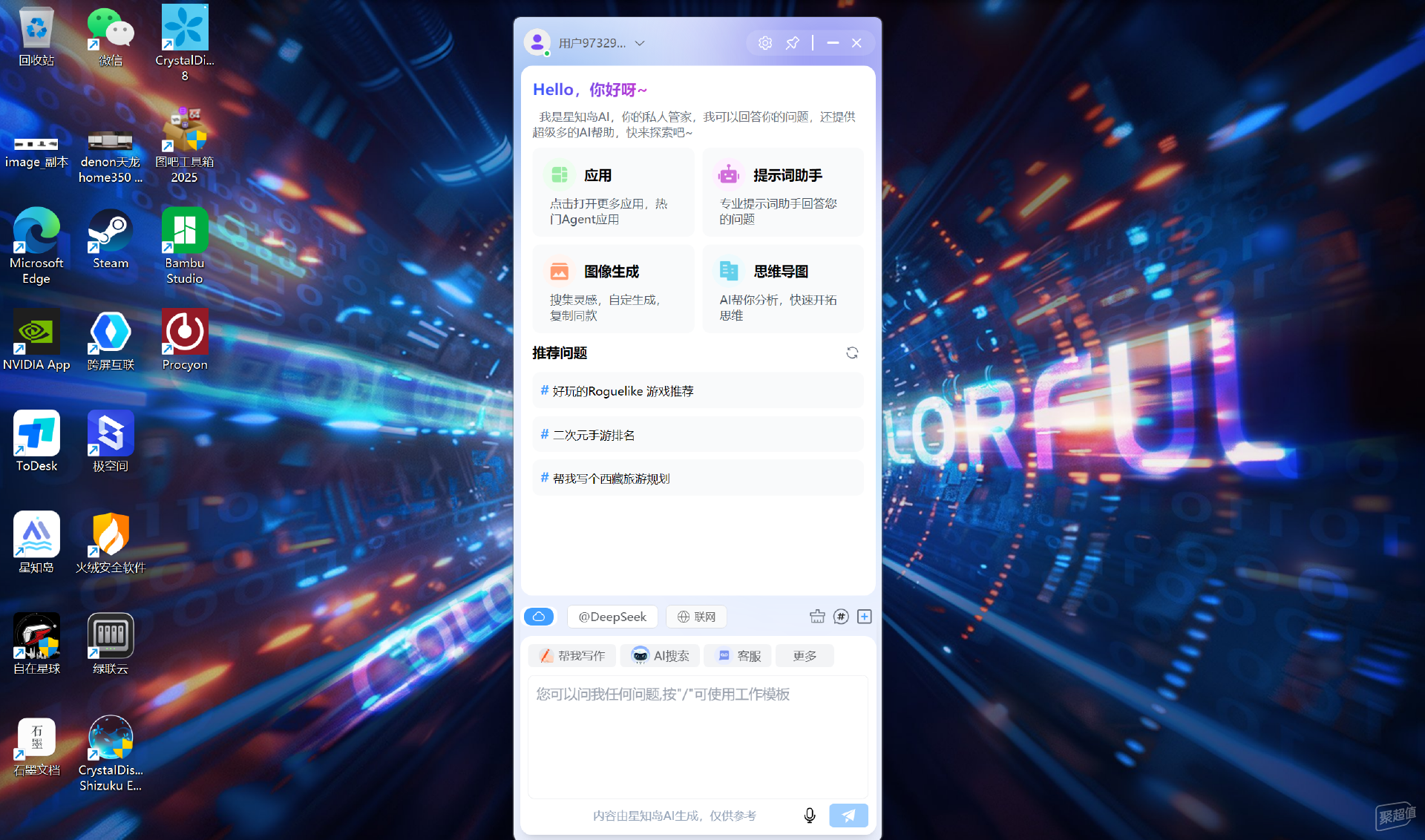Click the hashtag topic icon
This screenshot has height=840, width=1425.
click(841, 617)
